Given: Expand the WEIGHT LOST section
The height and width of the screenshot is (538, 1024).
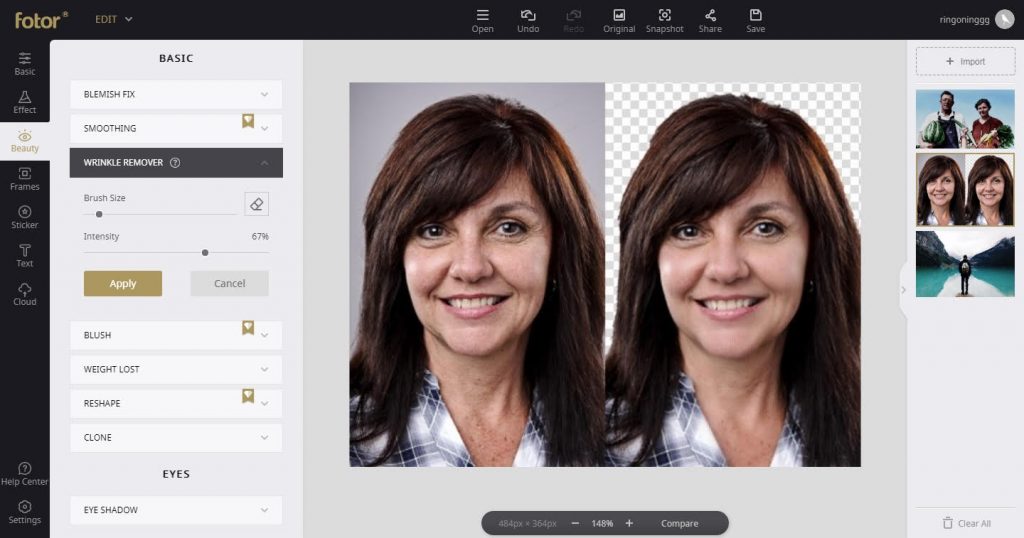Looking at the screenshot, I should (176, 369).
